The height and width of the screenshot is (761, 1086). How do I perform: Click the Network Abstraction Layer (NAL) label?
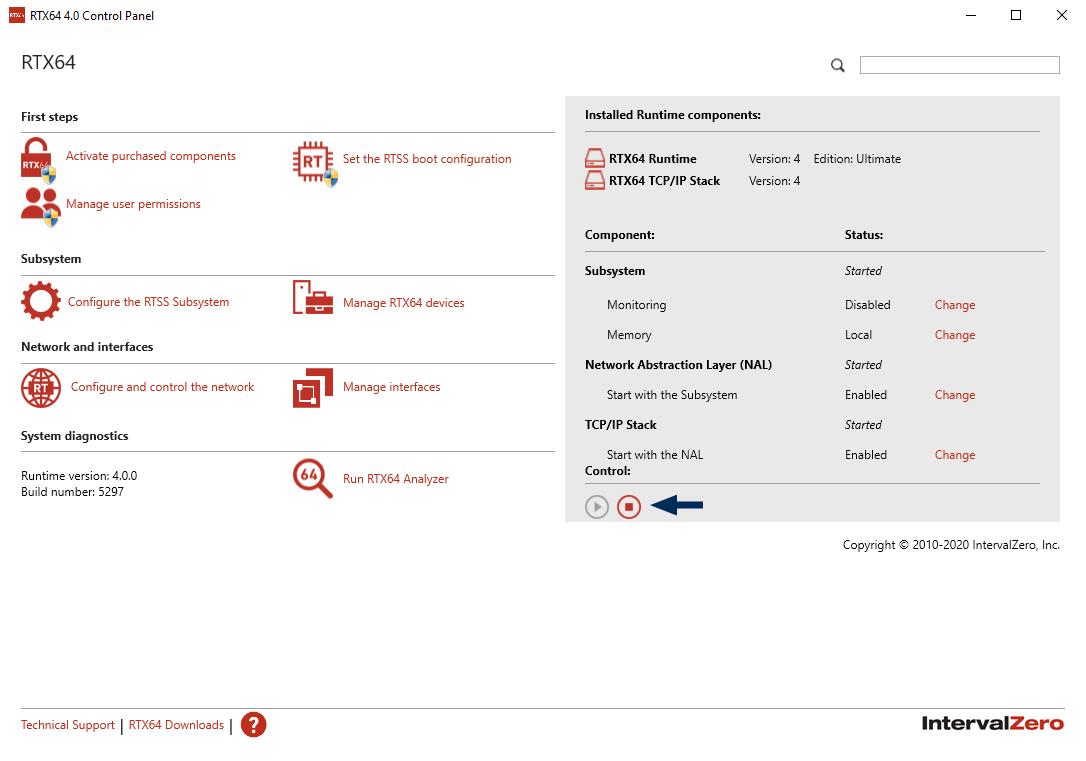coord(679,365)
